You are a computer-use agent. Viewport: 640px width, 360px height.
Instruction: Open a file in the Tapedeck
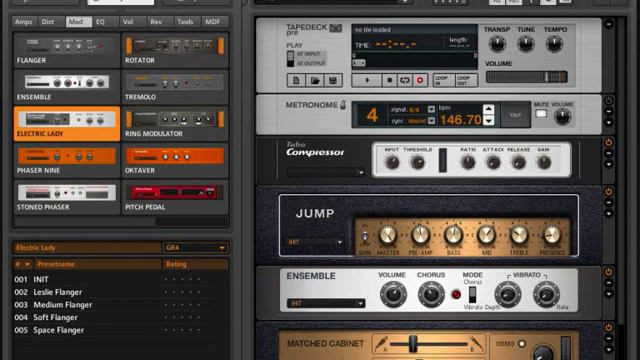(x=315, y=80)
